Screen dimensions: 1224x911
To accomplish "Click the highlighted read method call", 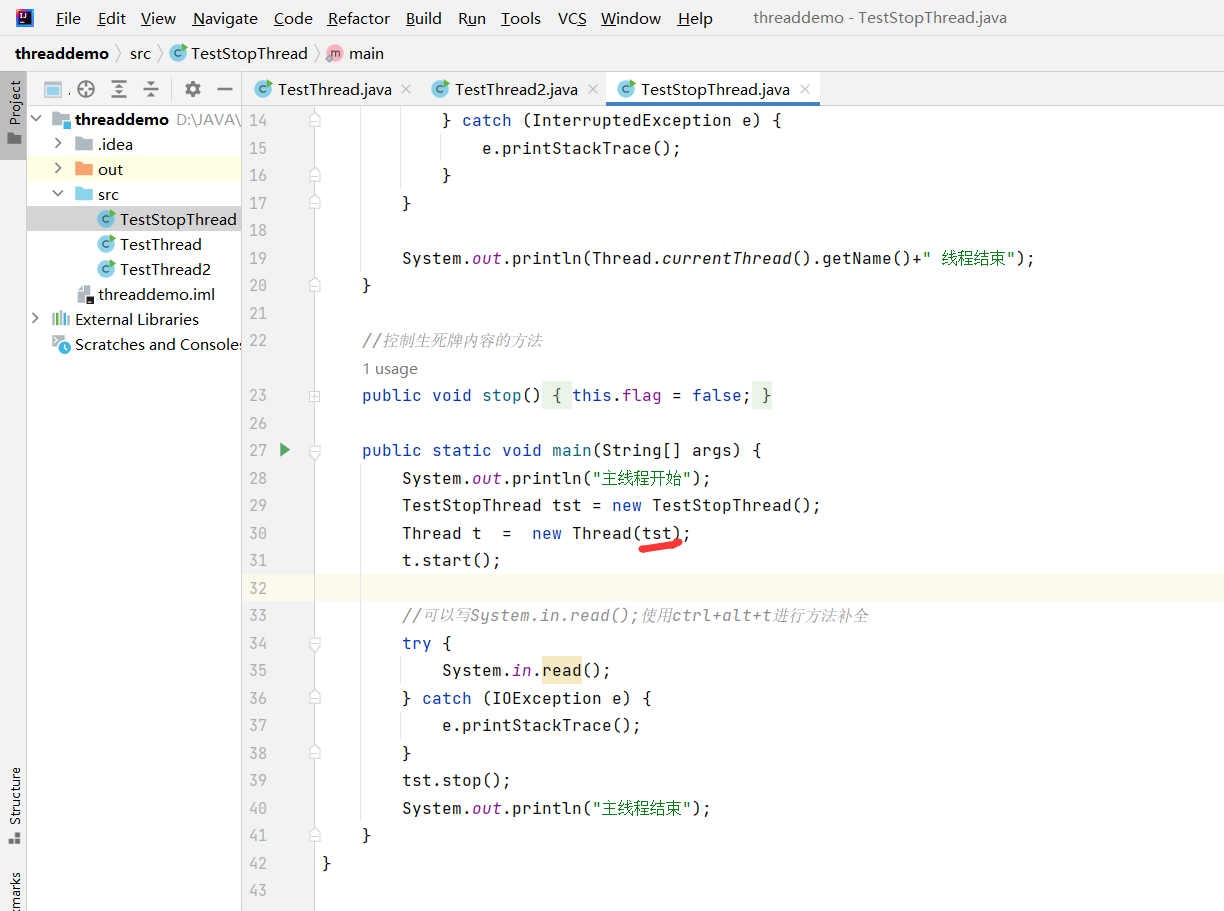I will (561, 670).
